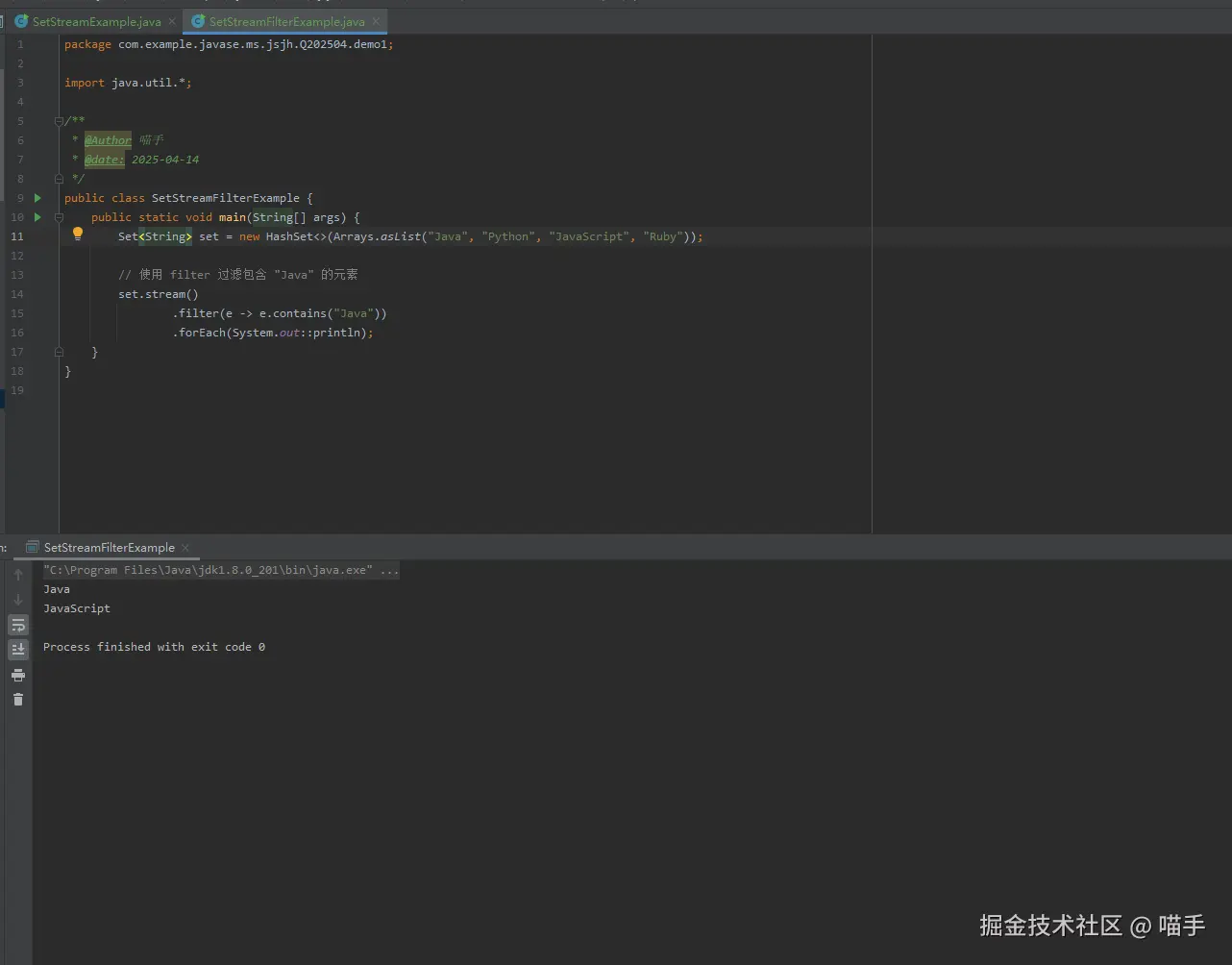Click the down arrow in the Run console toolbar
The height and width of the screenshot is (965, 1232).
point(17,600)
